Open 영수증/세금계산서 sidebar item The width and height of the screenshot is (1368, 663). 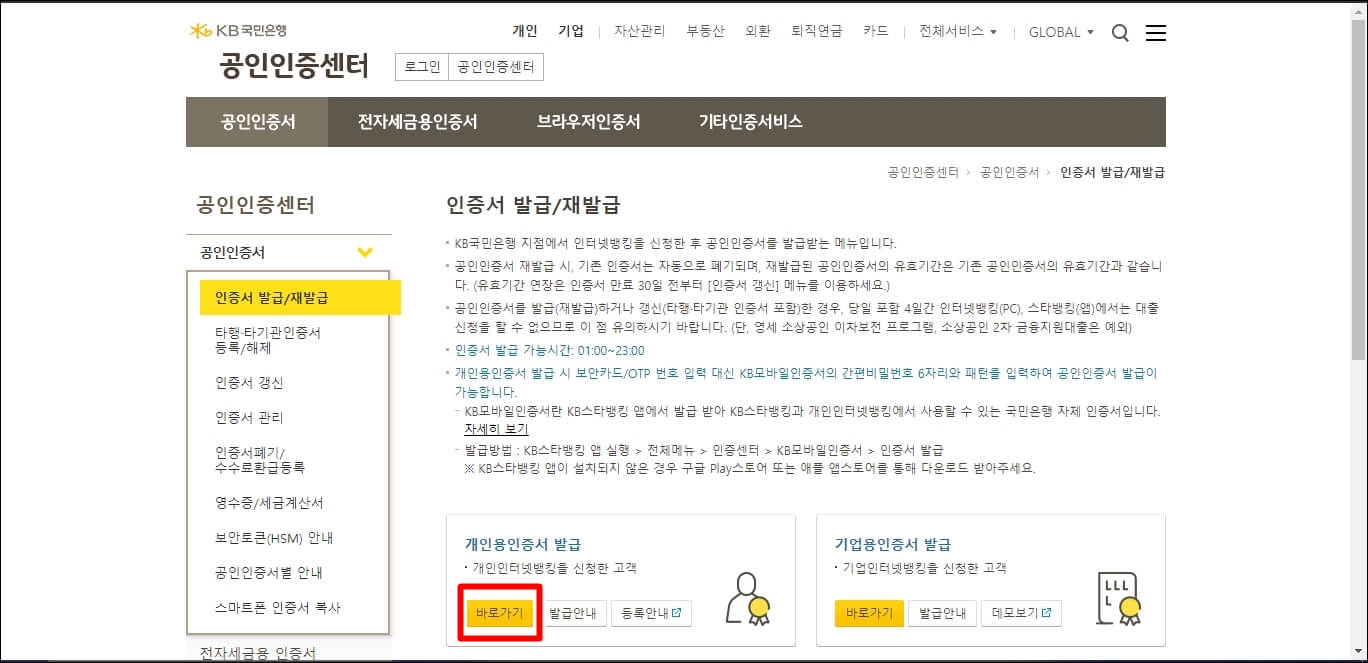point(269,502)
